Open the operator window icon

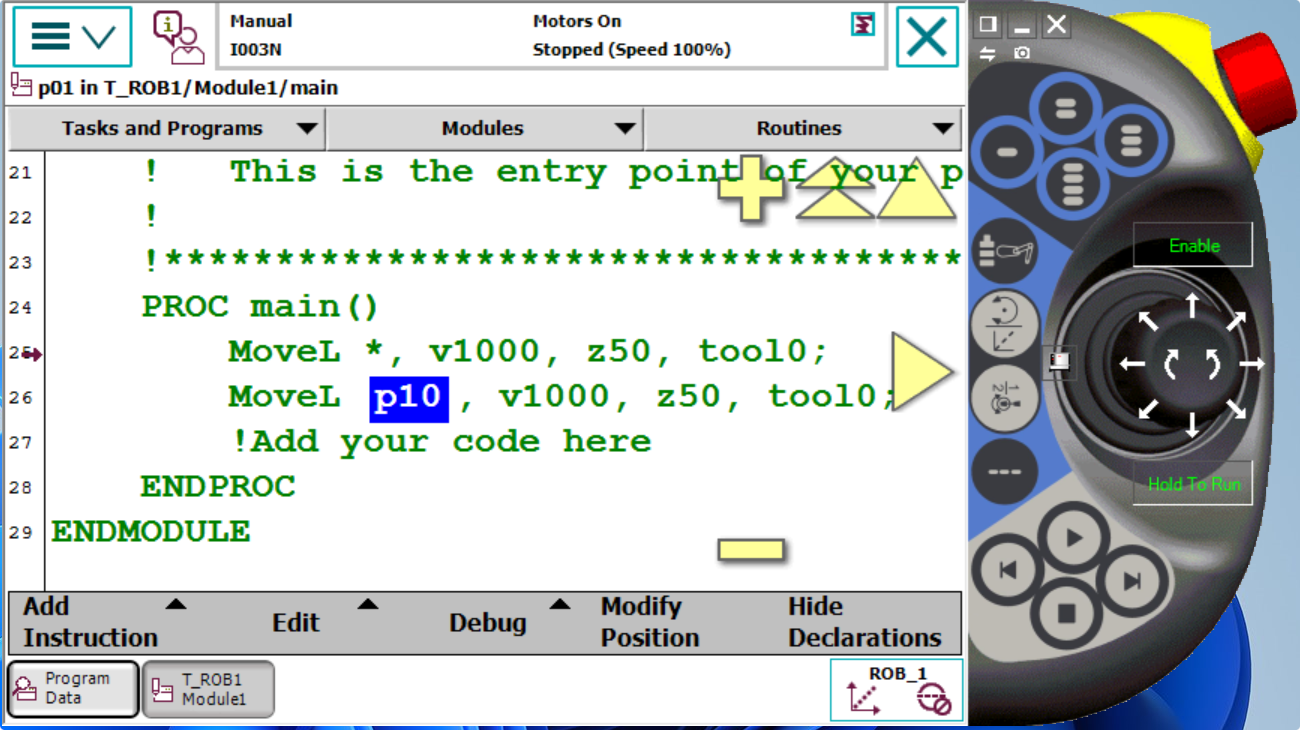point(177,37)
